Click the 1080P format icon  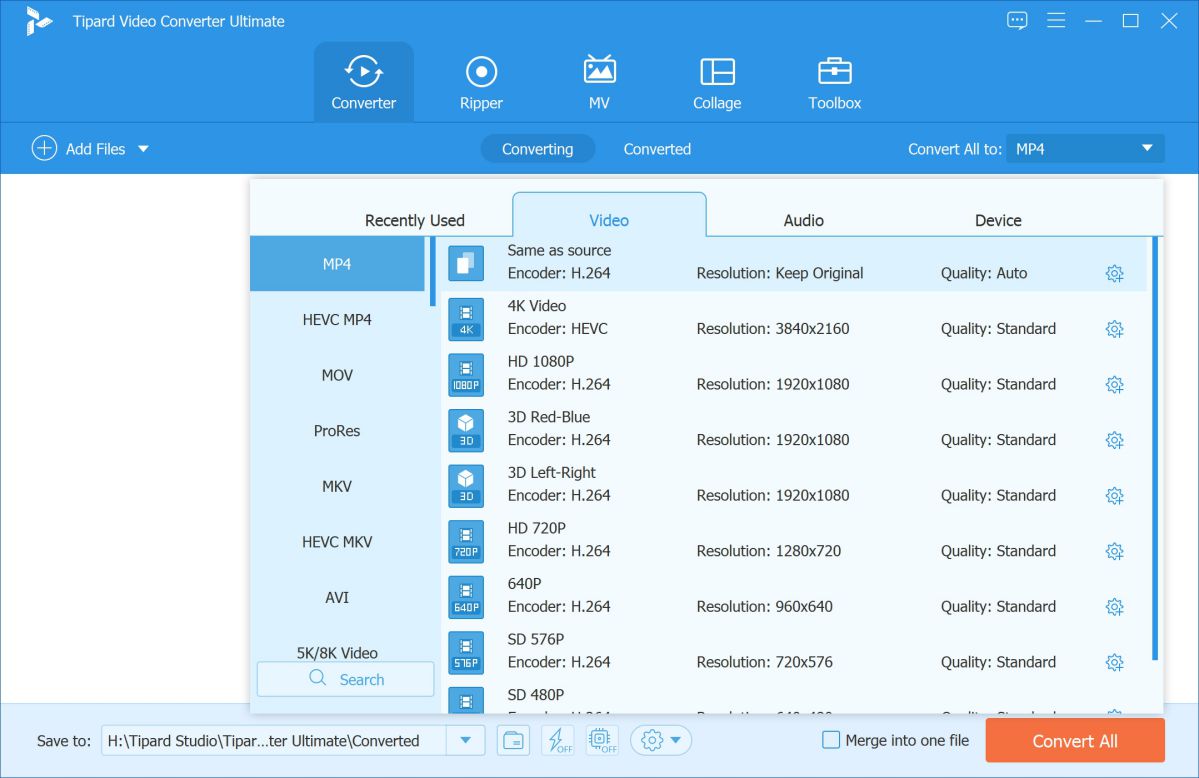click(466, 375)
